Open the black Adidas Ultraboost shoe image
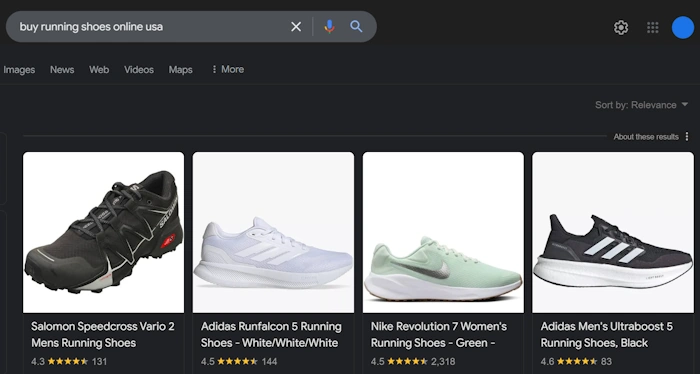Viewport: 700px width, 374px height. (x=613, y=232)
